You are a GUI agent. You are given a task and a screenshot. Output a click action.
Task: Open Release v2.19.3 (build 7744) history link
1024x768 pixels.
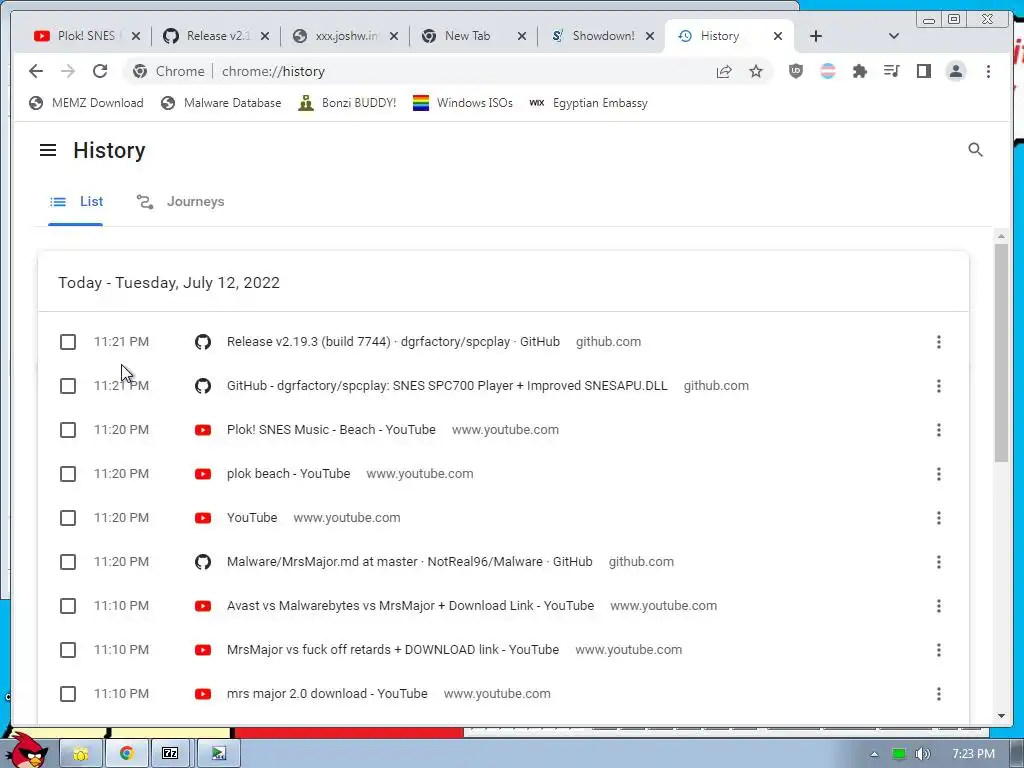coord(393,342)
